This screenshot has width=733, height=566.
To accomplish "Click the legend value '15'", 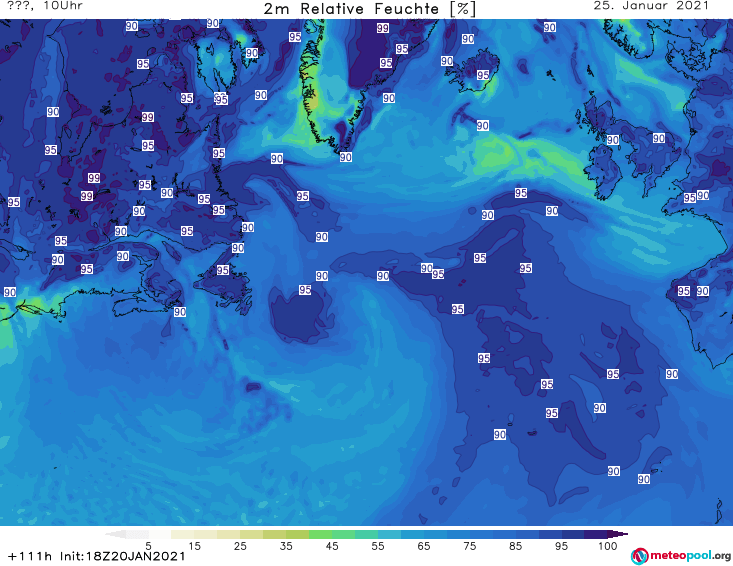I will 194,546.
